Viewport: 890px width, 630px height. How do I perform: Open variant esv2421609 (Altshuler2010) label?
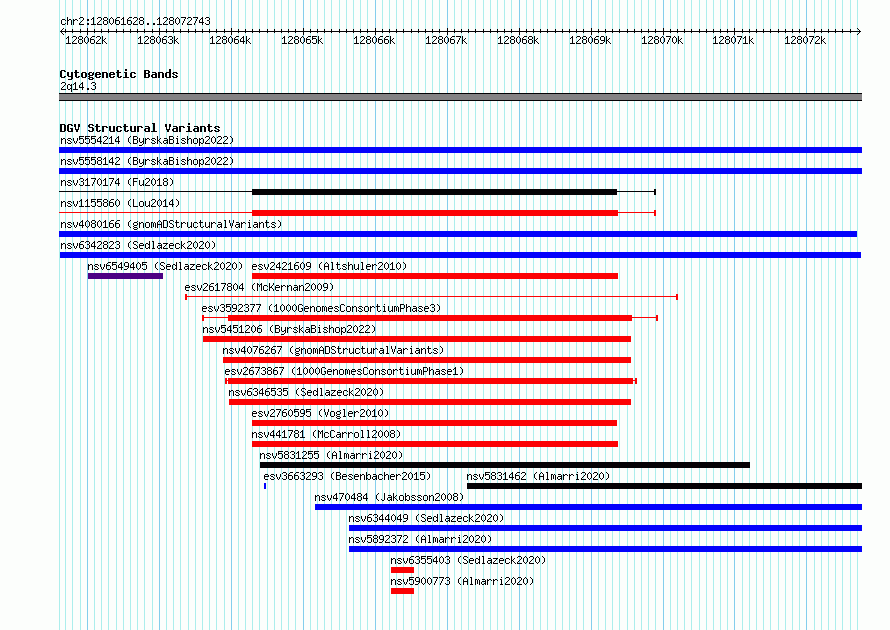pyautogui.click(x=329, y=266)
